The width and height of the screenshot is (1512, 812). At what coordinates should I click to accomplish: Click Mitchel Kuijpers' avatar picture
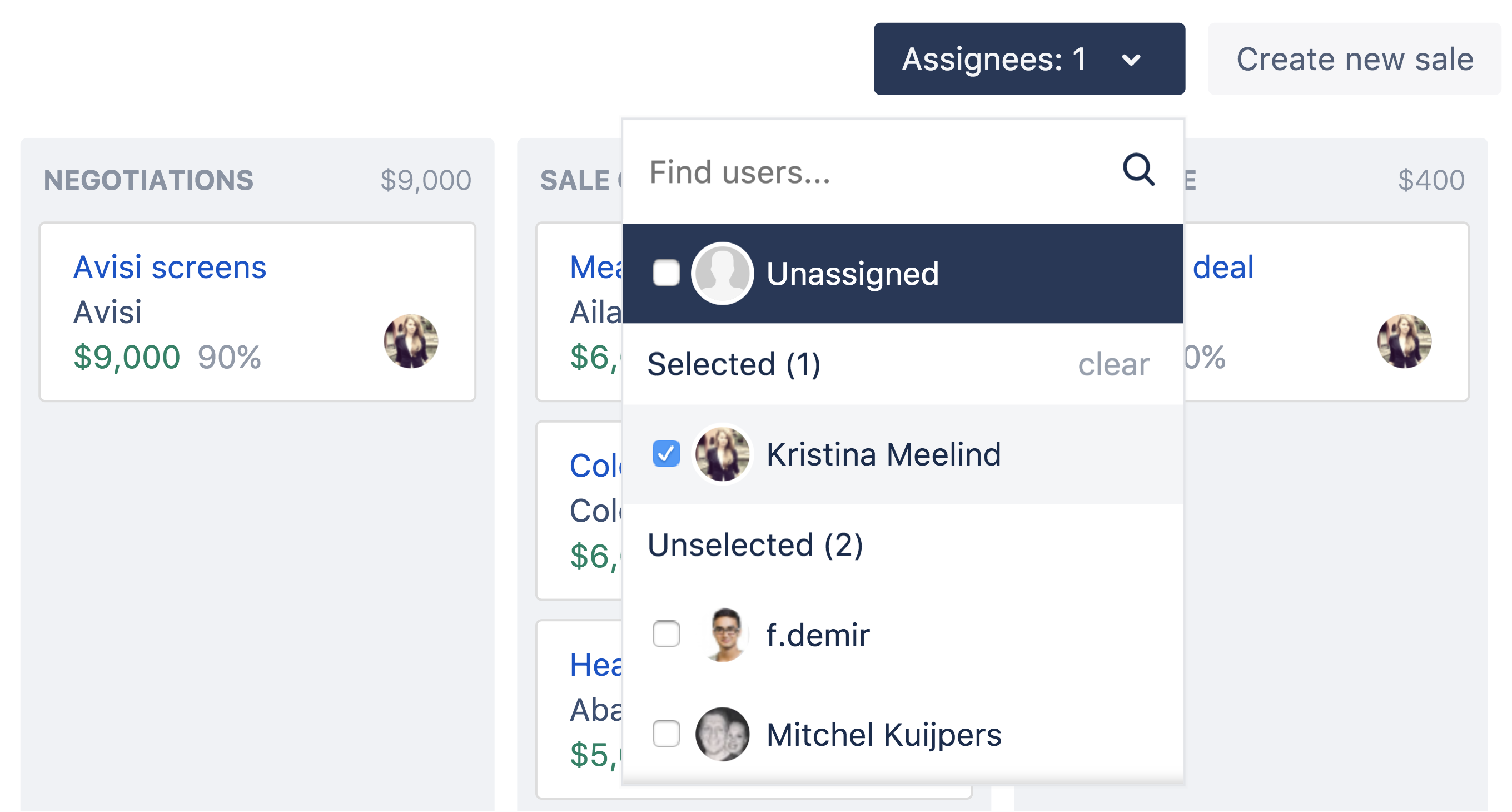[x=722, y=734]
